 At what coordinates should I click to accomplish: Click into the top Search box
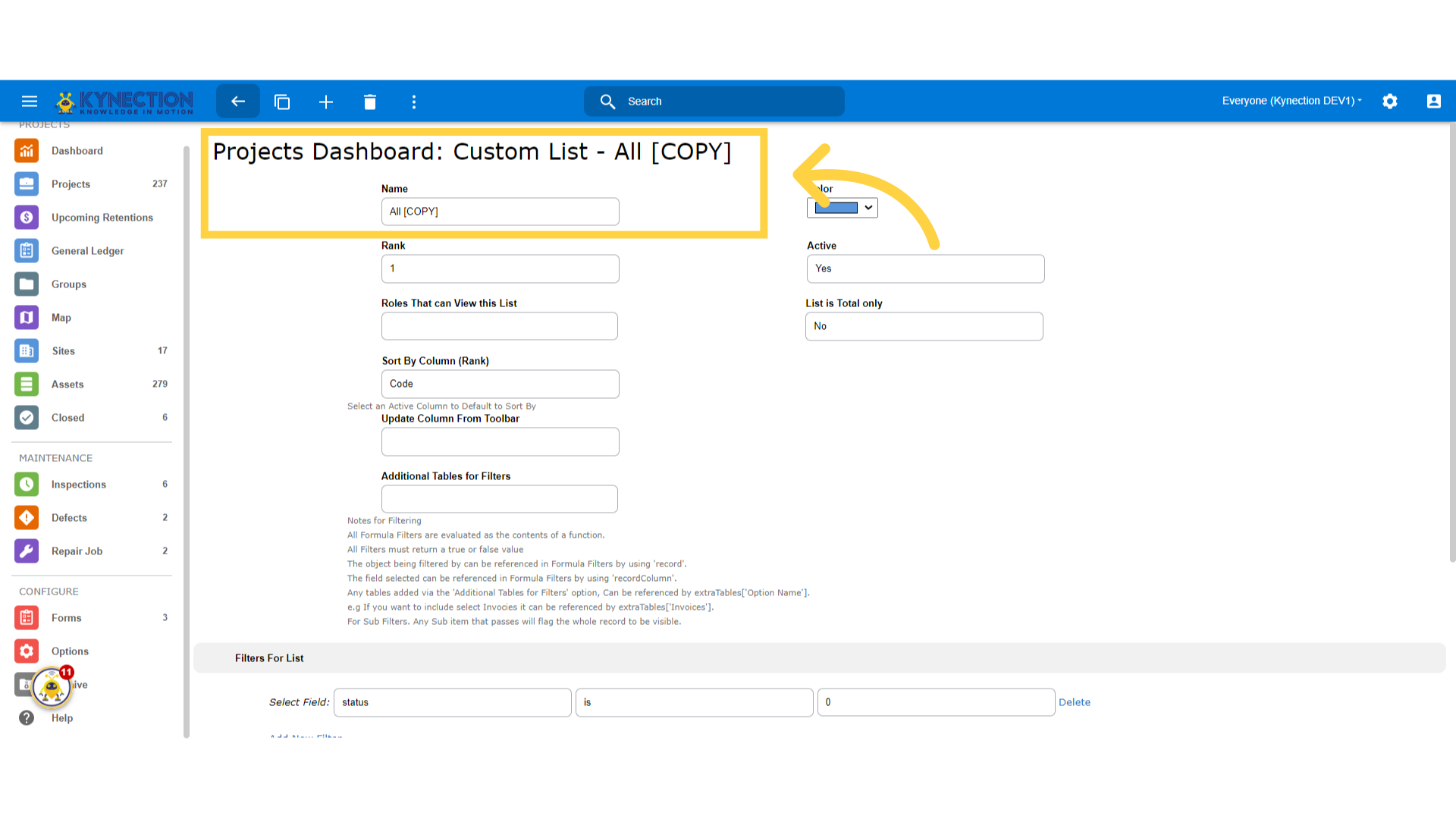tap(714, 102)
